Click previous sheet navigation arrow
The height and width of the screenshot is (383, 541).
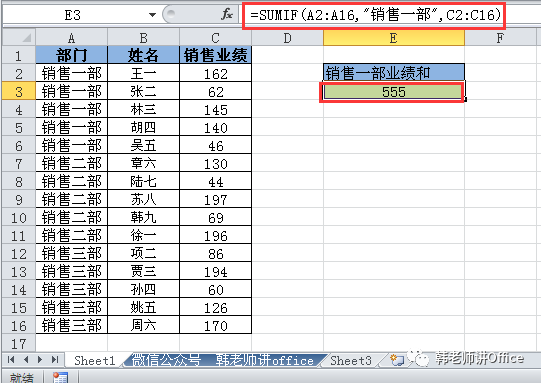(26, 360)
